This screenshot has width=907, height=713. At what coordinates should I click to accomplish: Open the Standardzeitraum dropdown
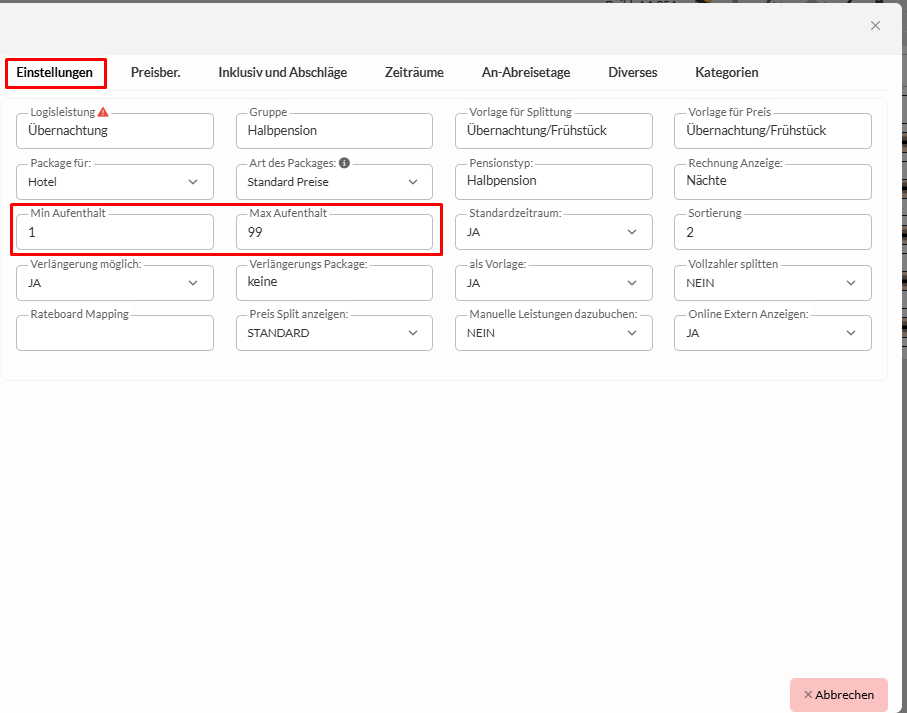[553, 232]
